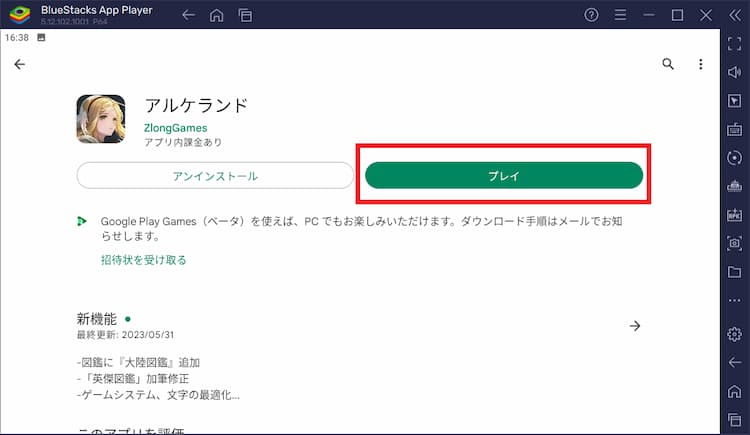Click the sidebar Android back arrow
This screenshot has width=750, height=435.
pyautogui.click(x=734, y=362)
